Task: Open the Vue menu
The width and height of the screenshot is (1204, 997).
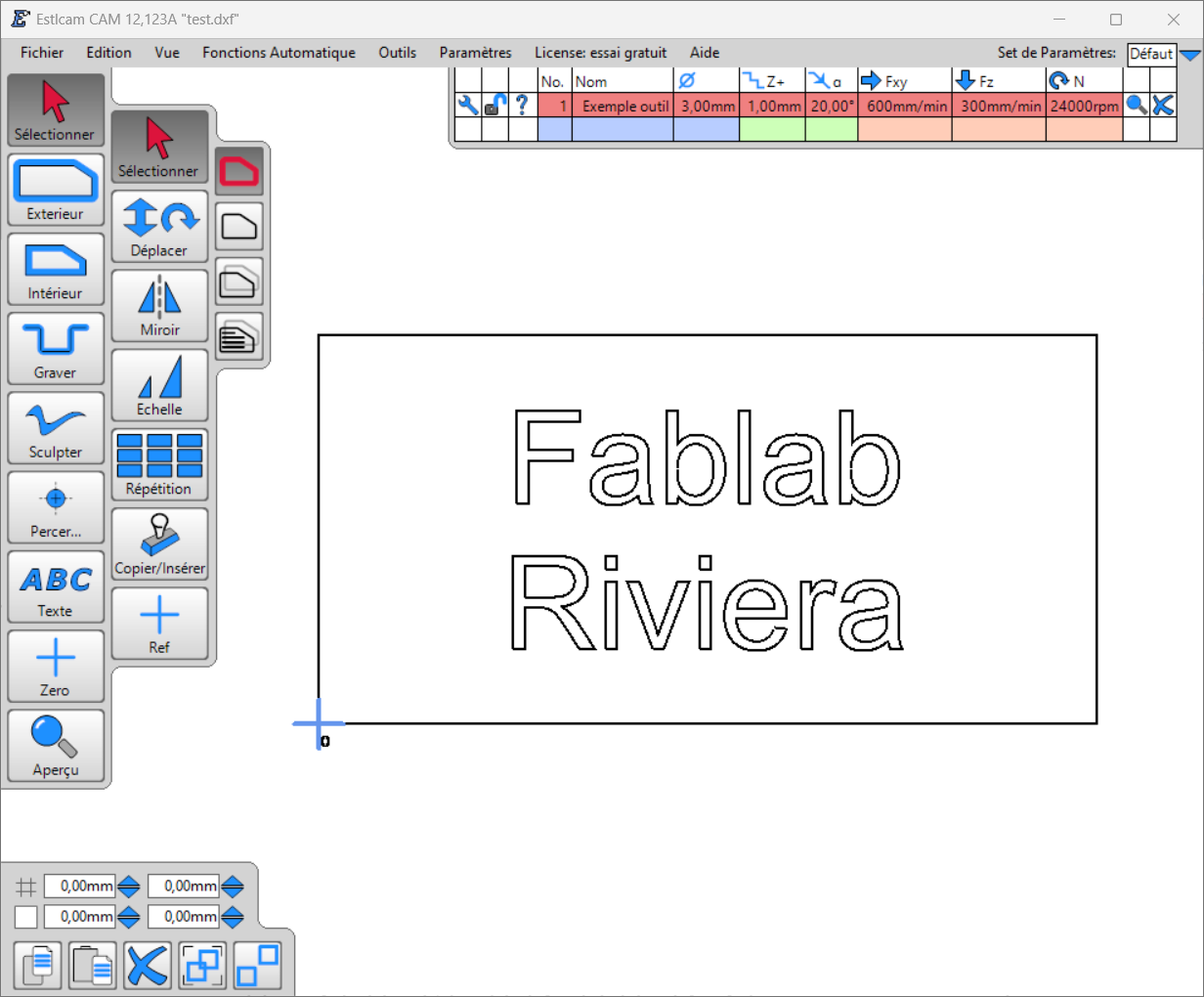Action: (x=167, y=53)
